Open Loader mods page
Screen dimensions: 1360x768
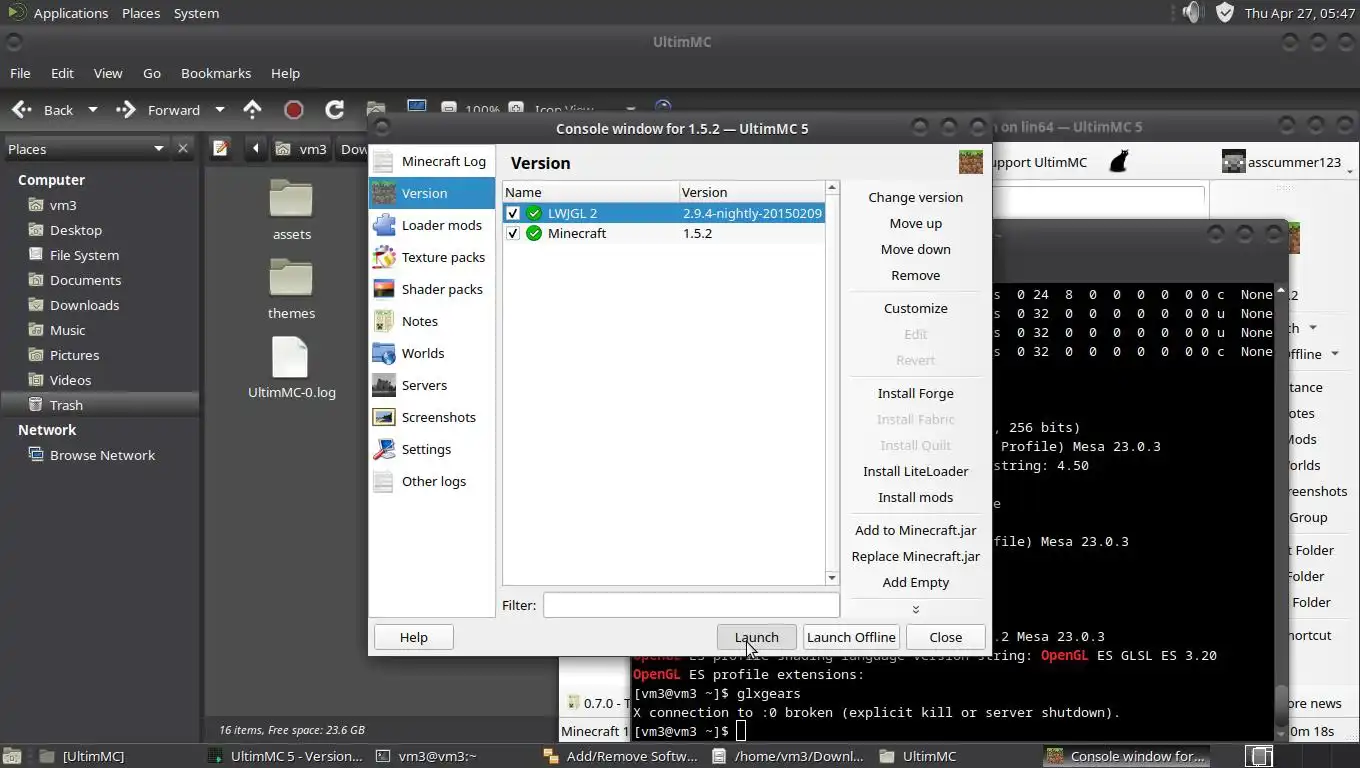431,225
